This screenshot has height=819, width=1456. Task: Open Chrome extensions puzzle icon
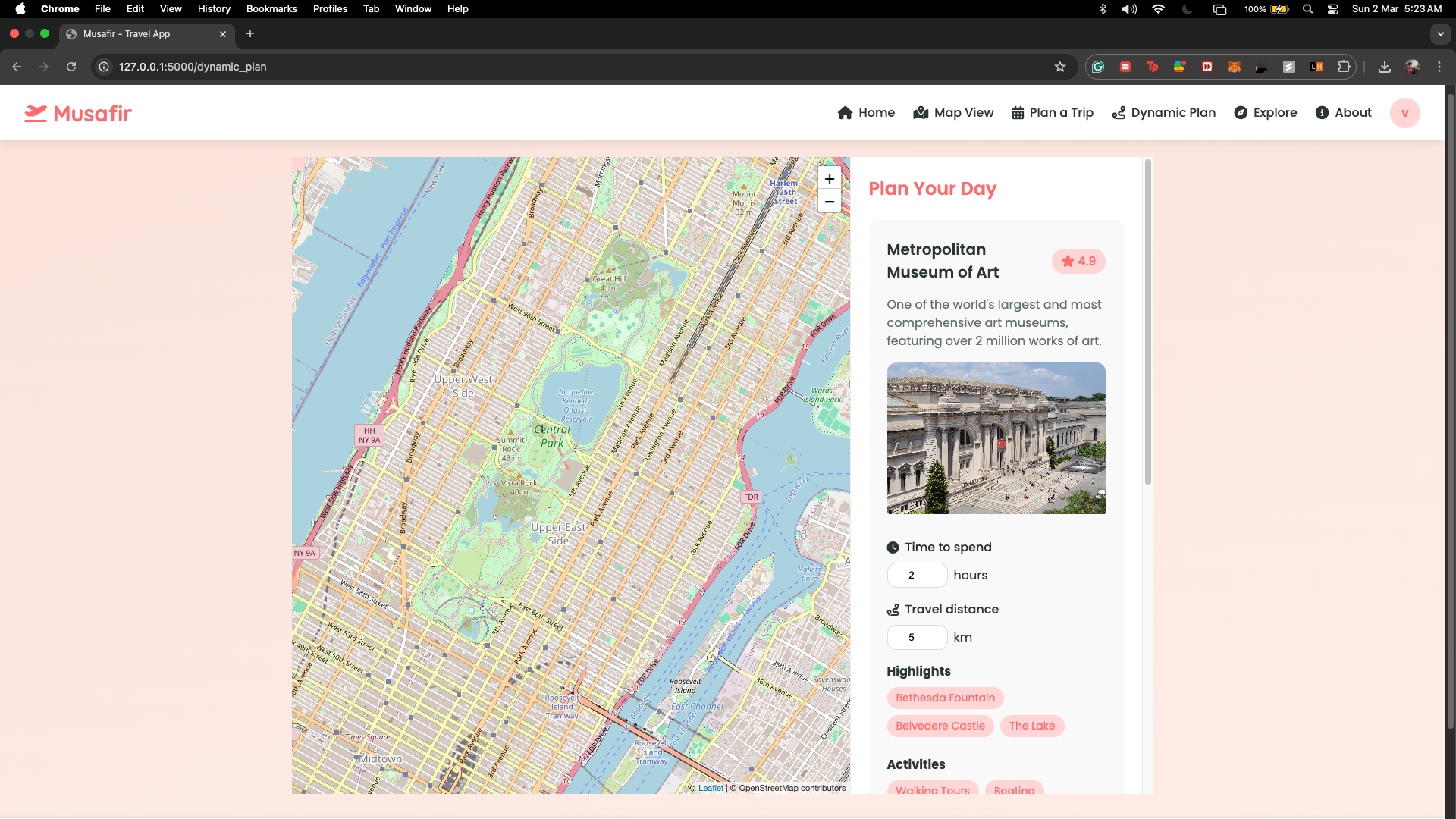pyautogui.click(x=1344, y=67)
